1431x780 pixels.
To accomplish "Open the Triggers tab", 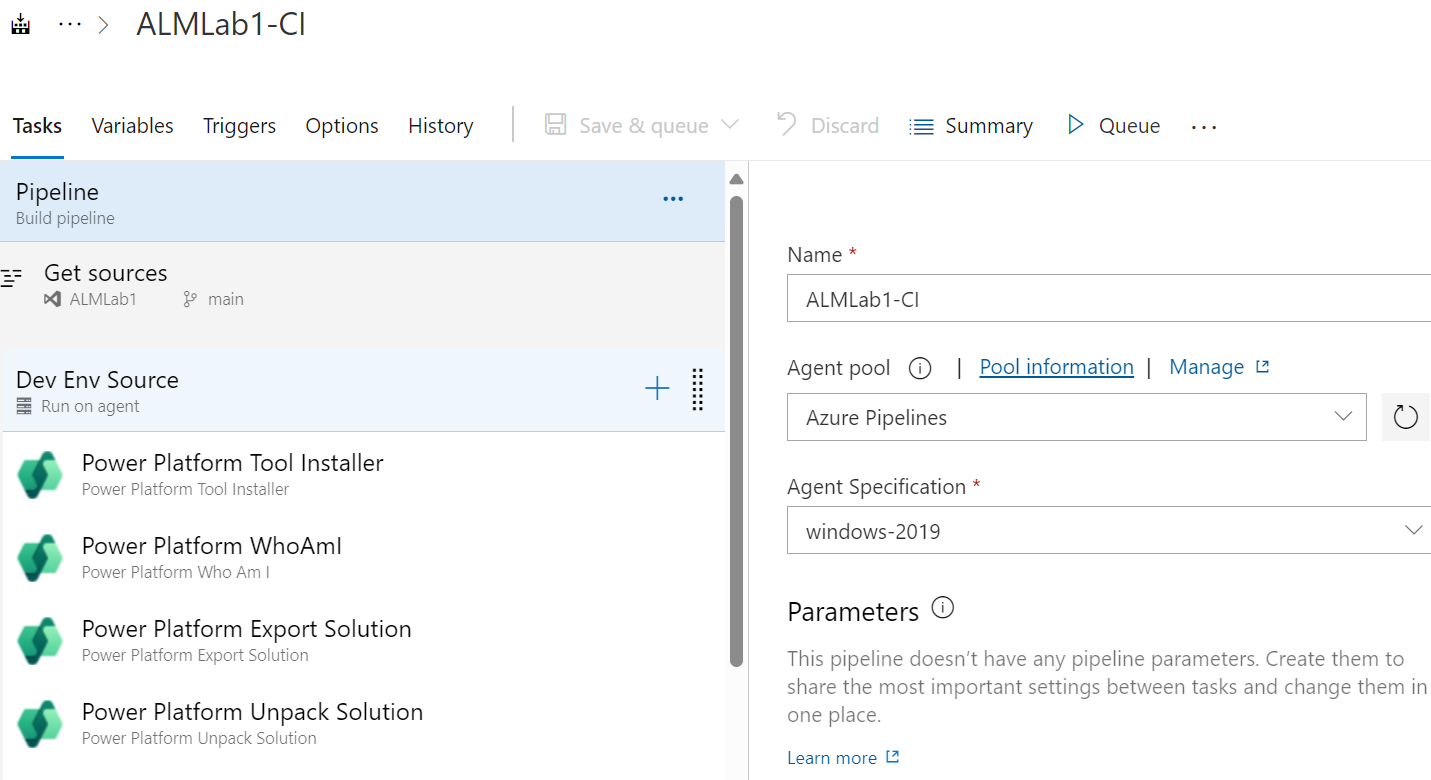I will click(x=239, y=125).
